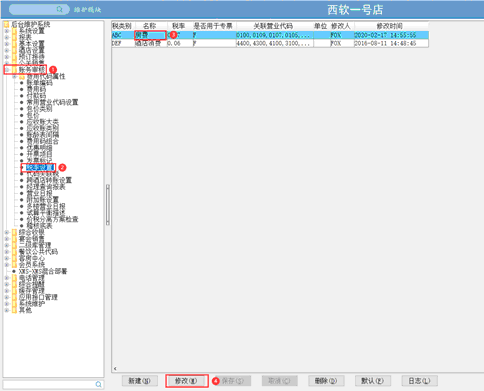Click the folder icon beside 应用接口管理

pyautogui.click(x=14, y=297)
